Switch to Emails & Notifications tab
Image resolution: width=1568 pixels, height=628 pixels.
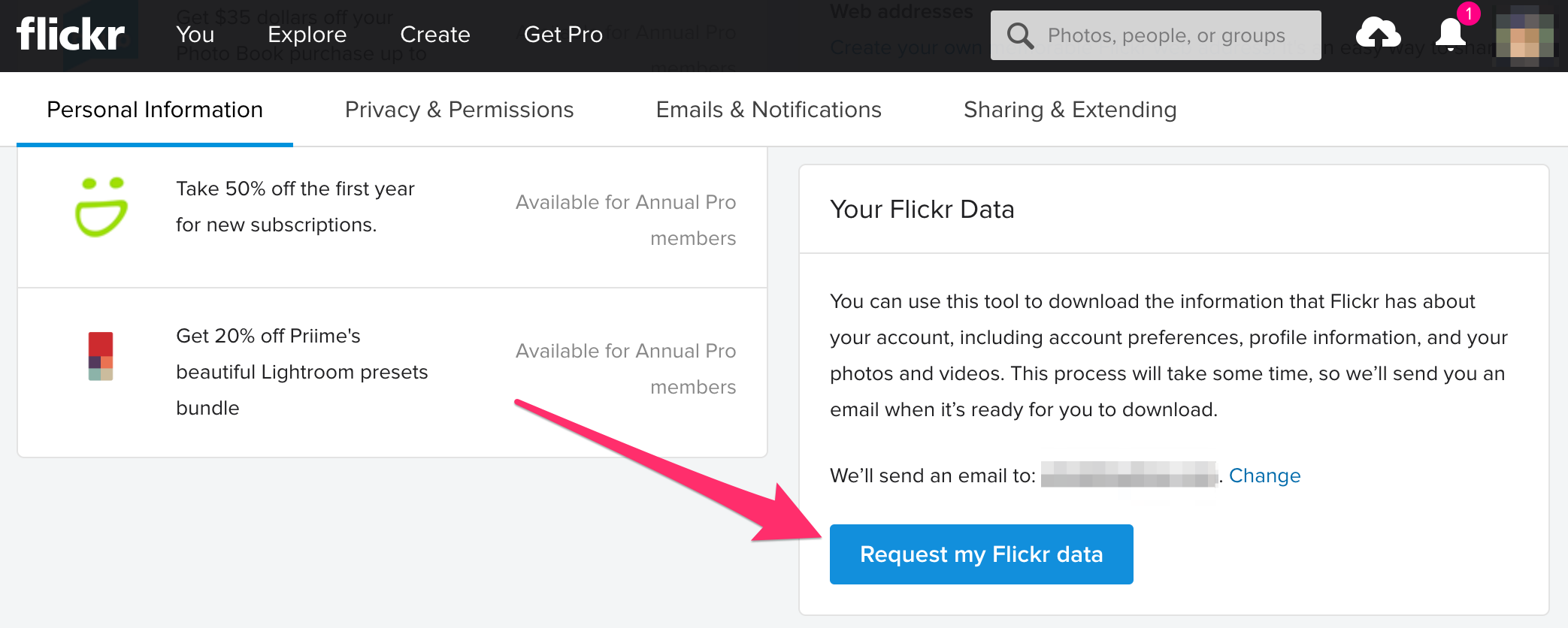click(x=768, y=110)
